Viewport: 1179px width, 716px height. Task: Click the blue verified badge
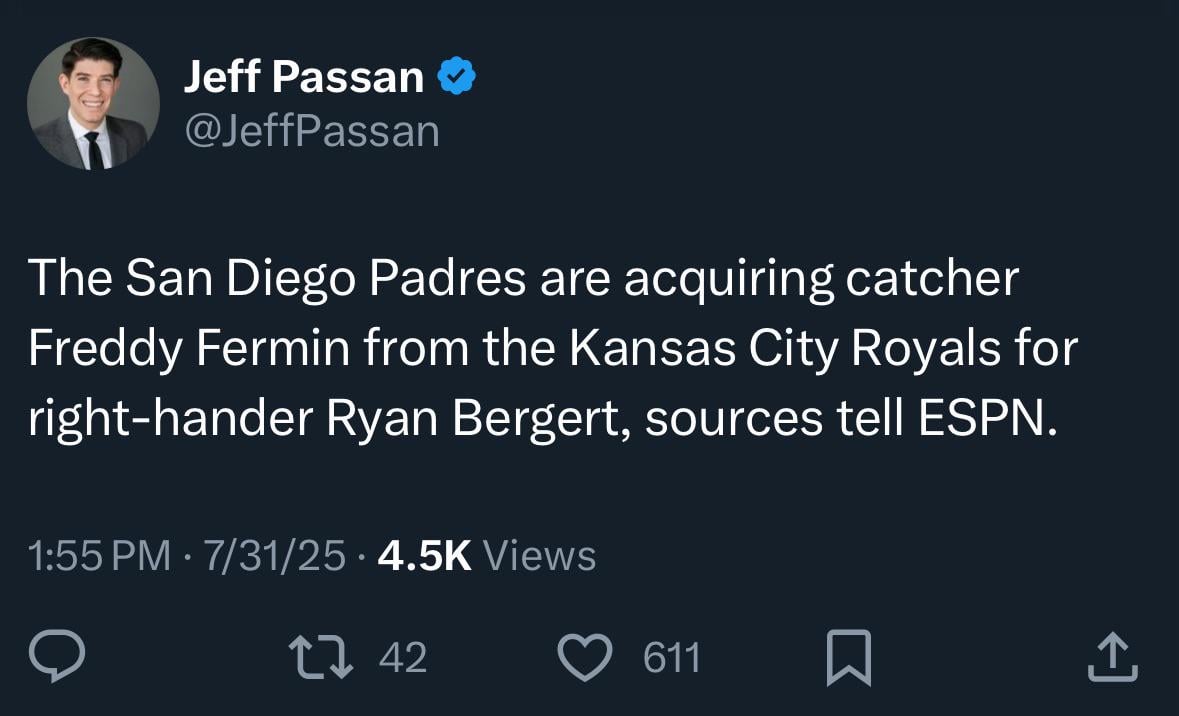(456, 77)
